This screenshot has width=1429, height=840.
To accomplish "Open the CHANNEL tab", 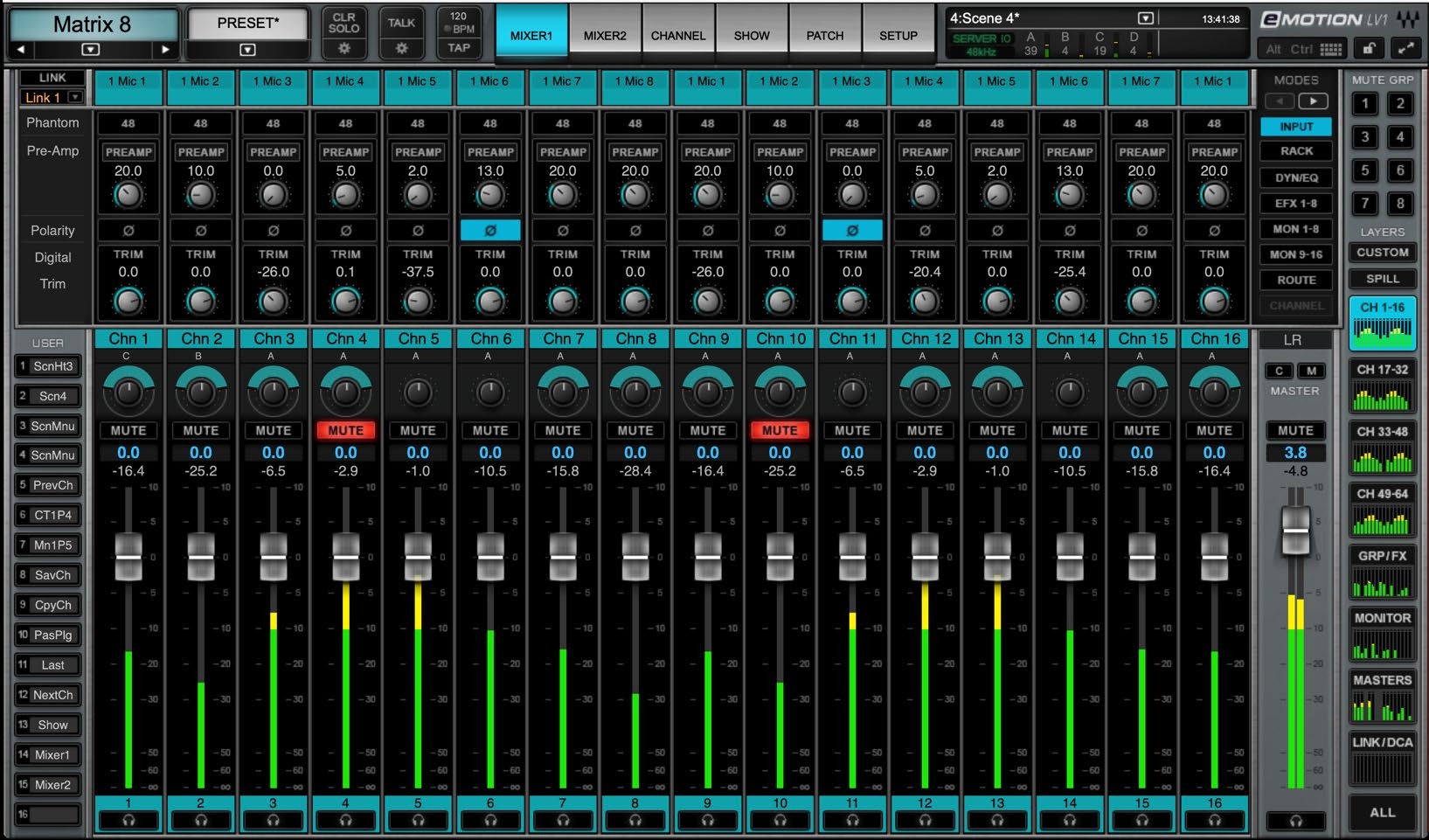I will 678,35.
